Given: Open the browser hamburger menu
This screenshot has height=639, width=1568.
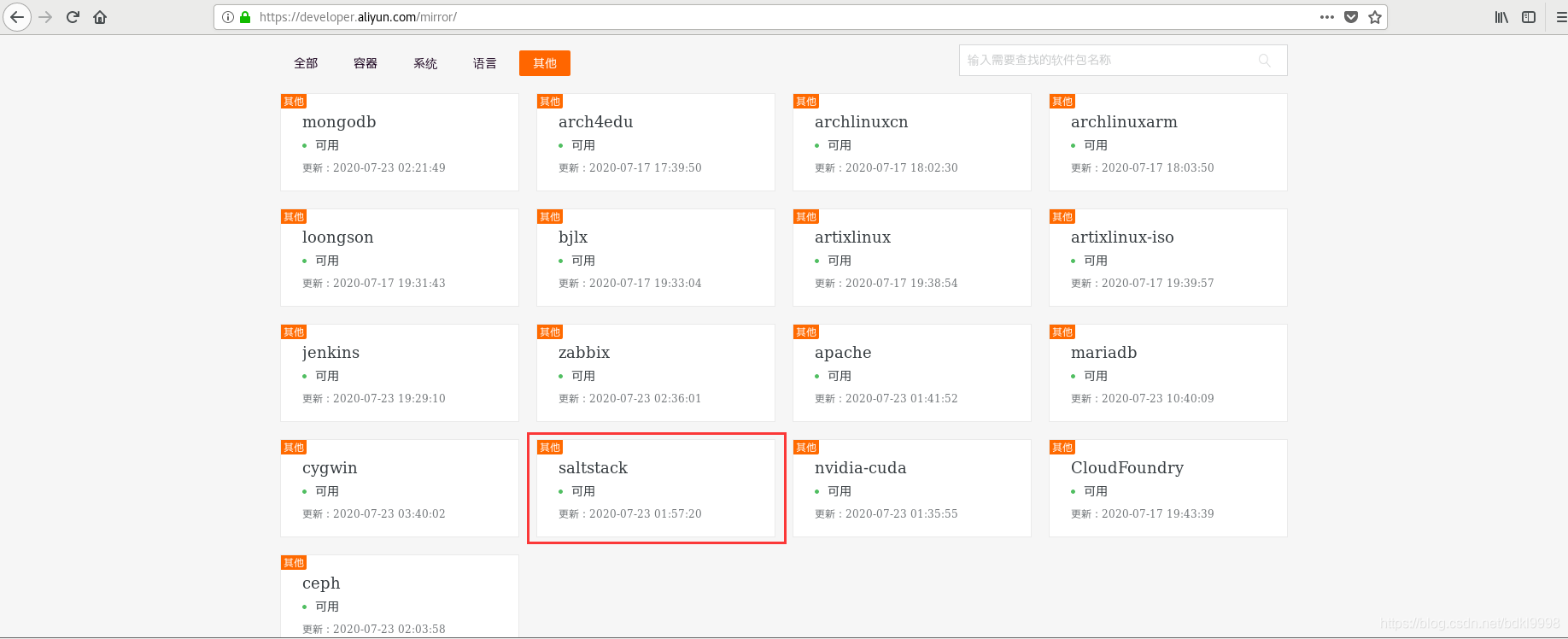Looking at the screenshot, I should click(1560, 17).
